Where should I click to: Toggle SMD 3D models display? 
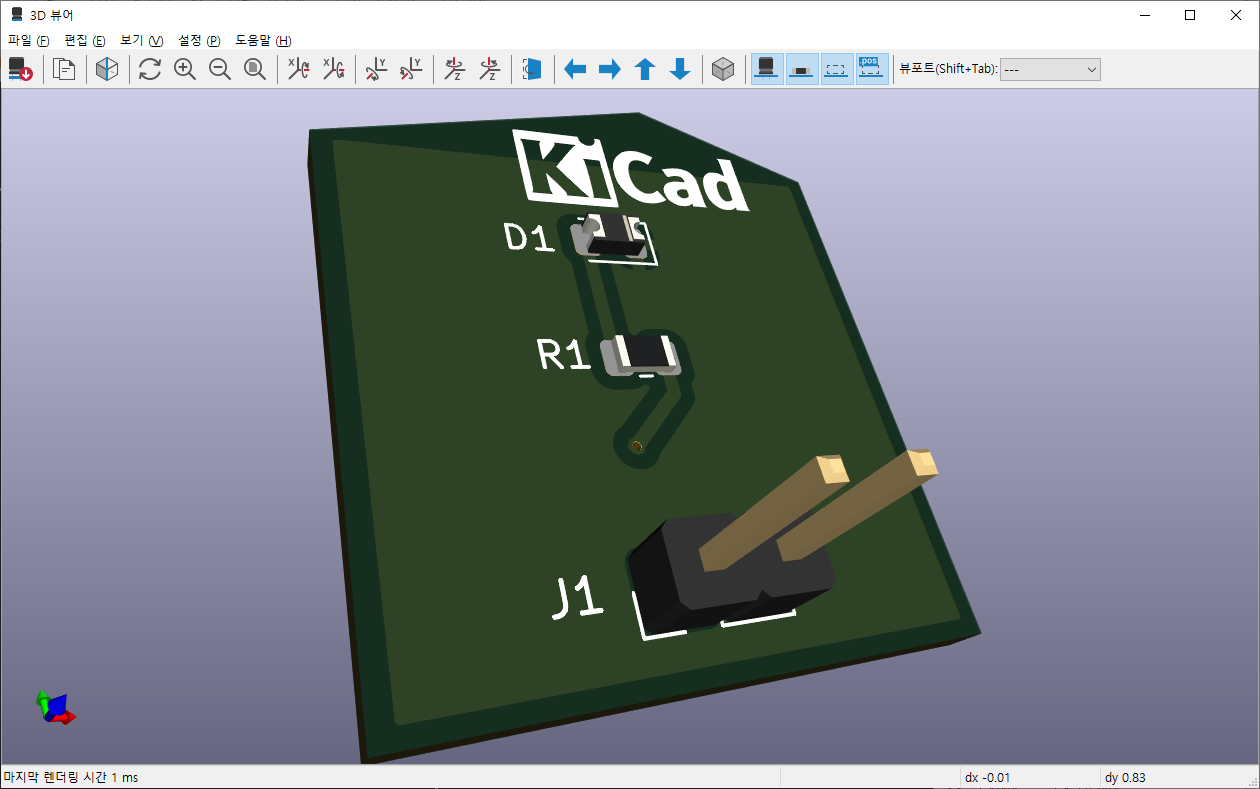[x=802, y=69]
